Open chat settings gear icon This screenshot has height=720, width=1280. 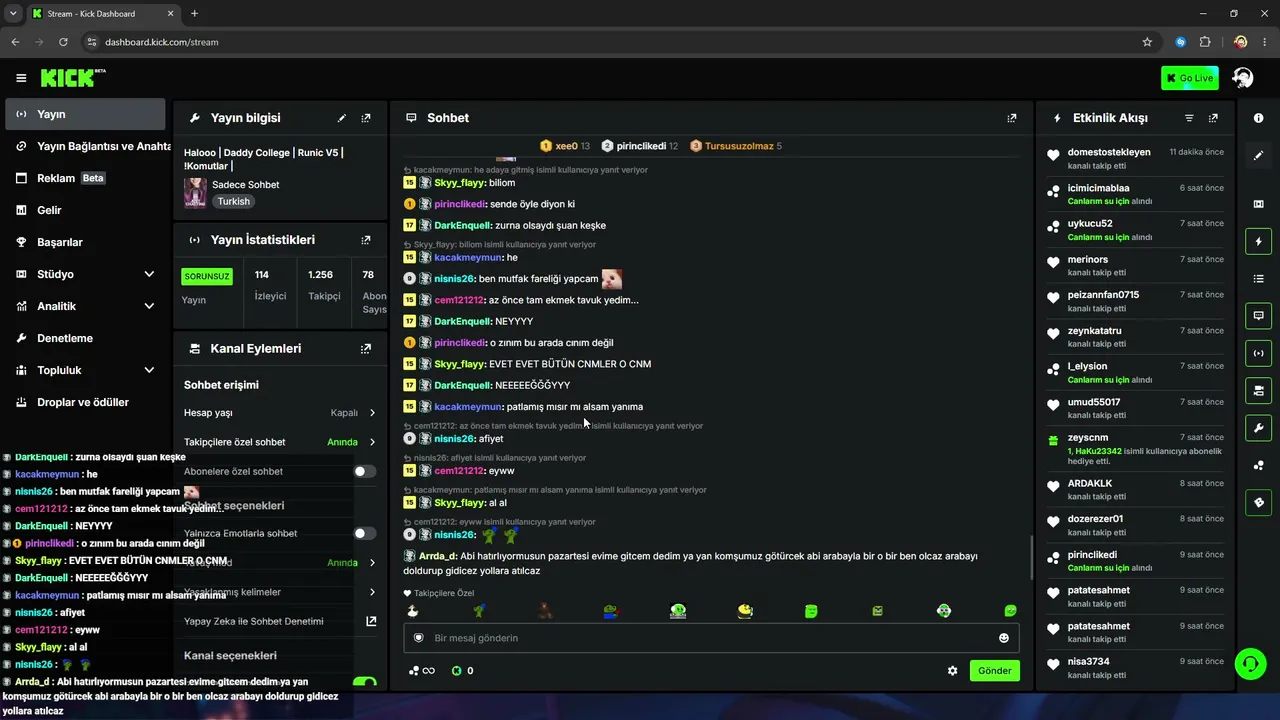952,671
